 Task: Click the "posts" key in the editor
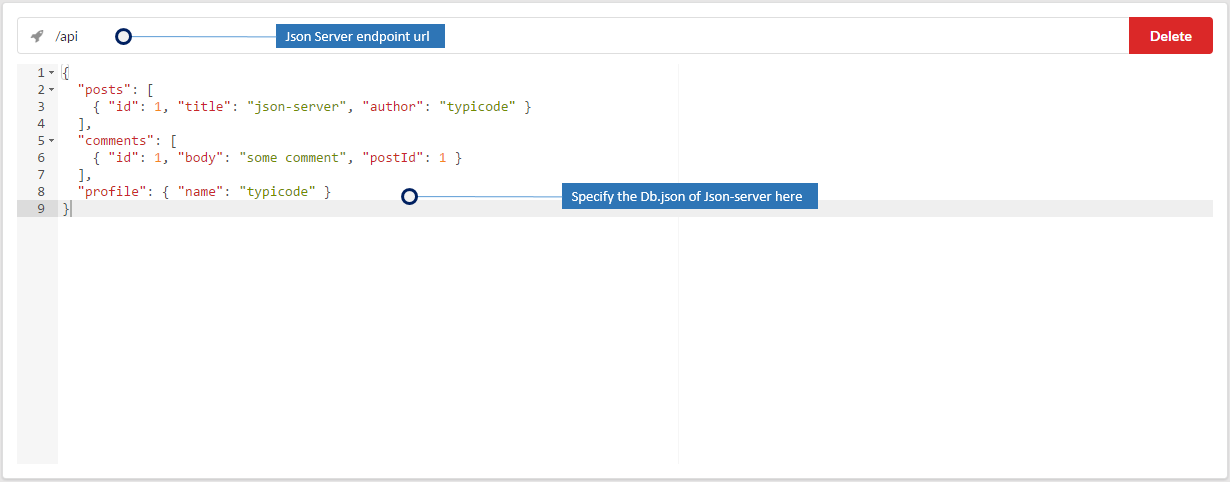104,89
